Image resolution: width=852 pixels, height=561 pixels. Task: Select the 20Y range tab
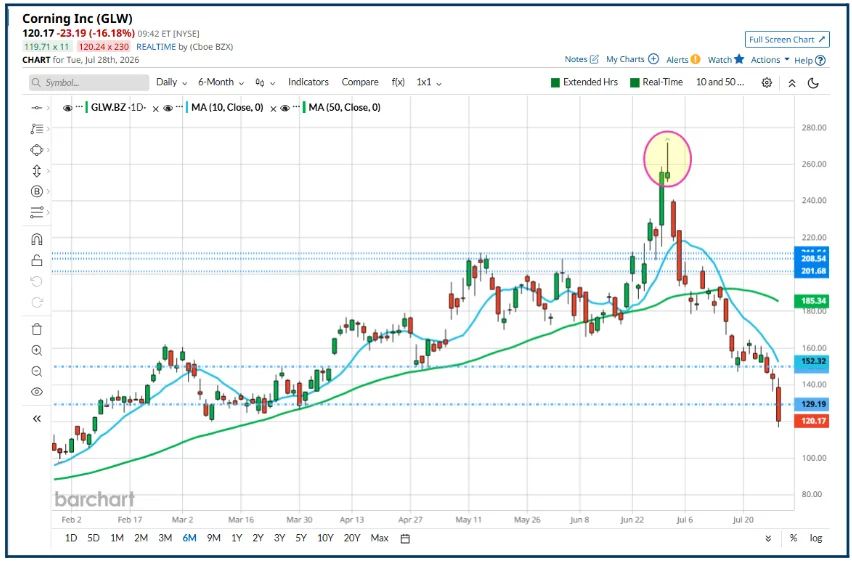click(x=352, y=538)
